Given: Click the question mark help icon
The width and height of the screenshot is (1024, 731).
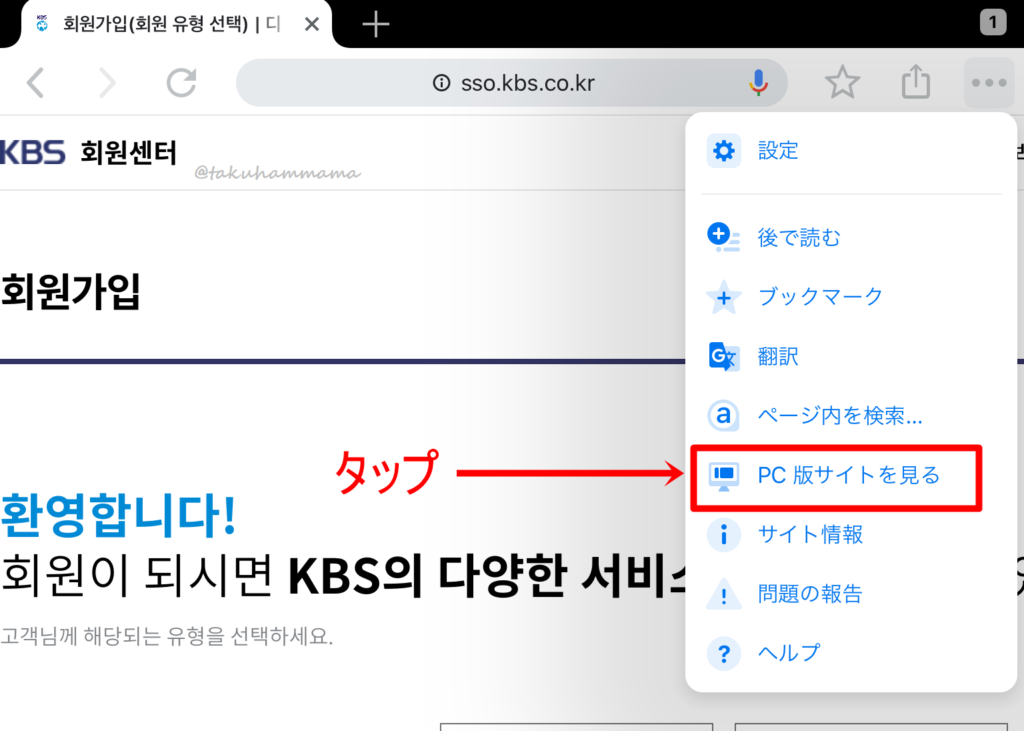Looking at the screenshot, I should tap(724, 653).
